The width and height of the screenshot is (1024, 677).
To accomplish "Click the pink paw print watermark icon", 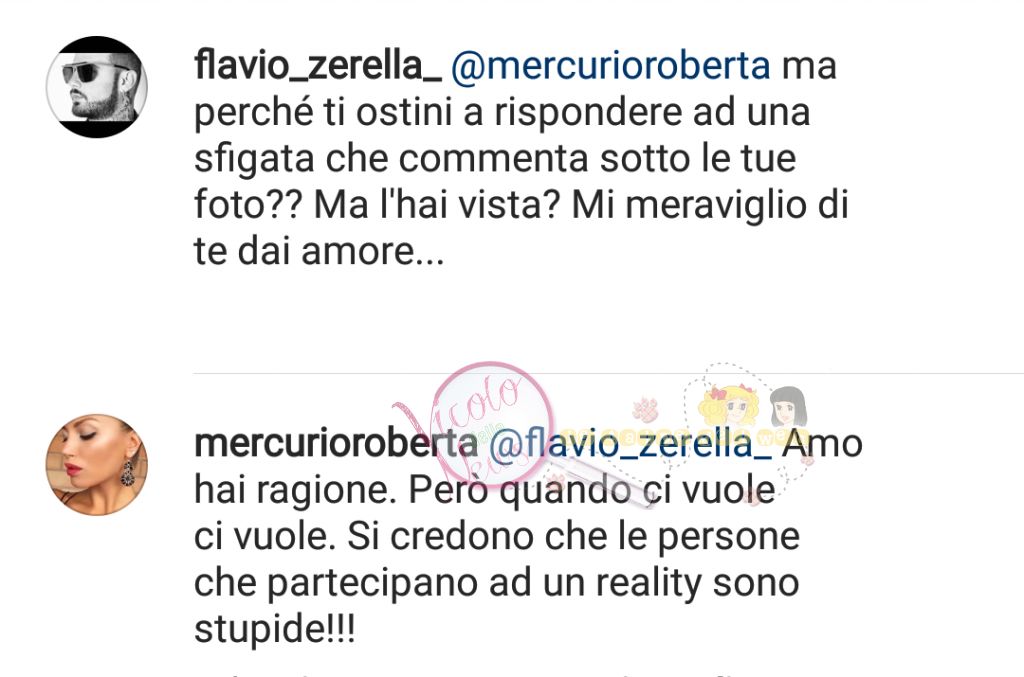I will tap(647, 410).
